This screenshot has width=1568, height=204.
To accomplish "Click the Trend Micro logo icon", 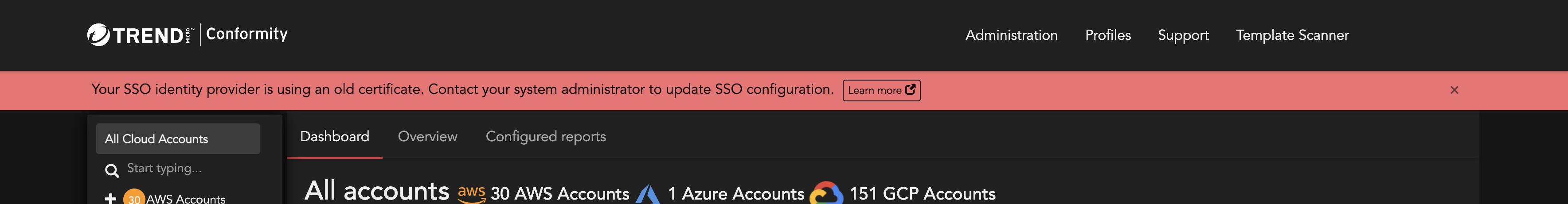I will click(98, 35).
